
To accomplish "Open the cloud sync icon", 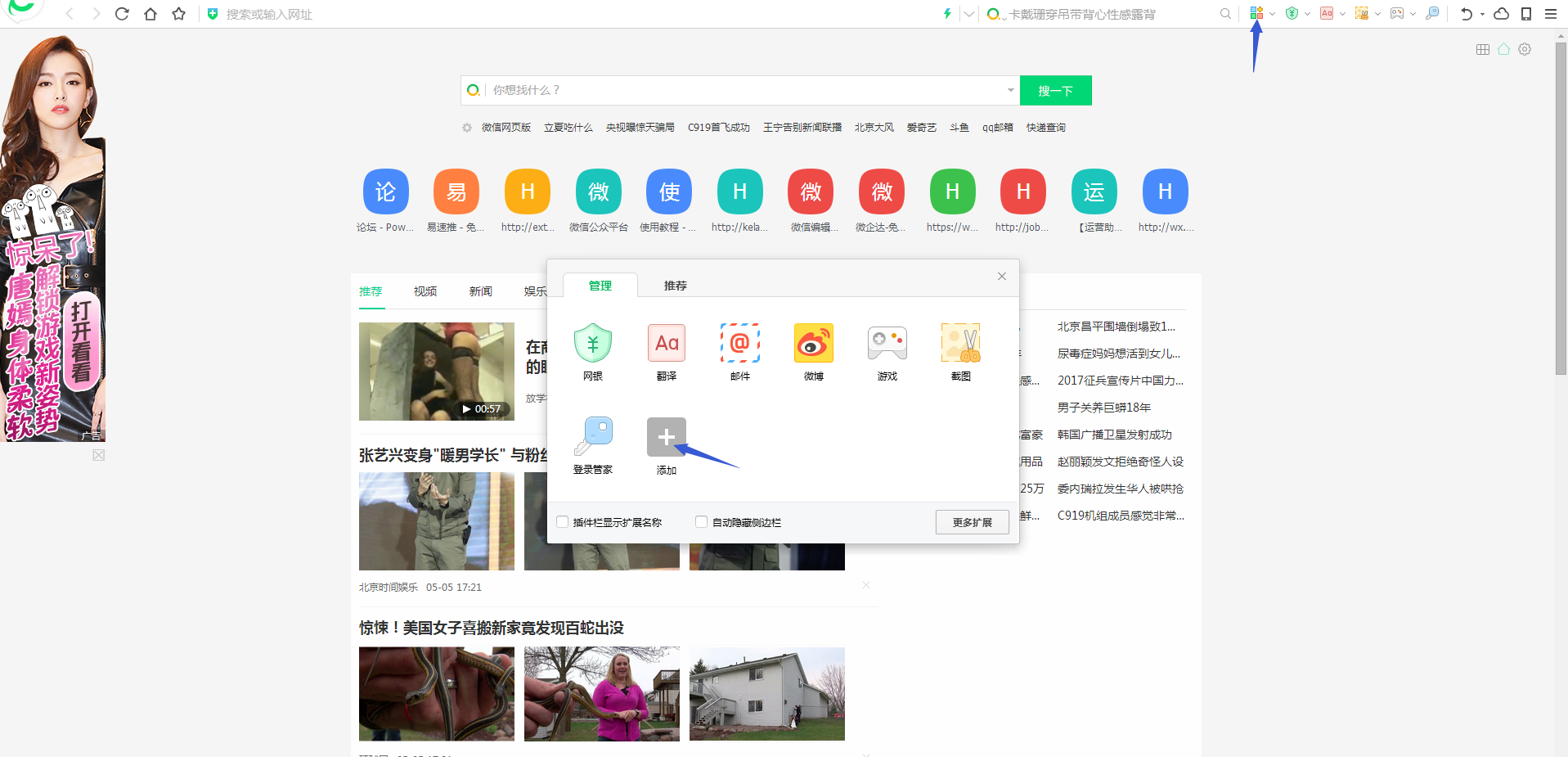I will click(x=1502, y=14).
